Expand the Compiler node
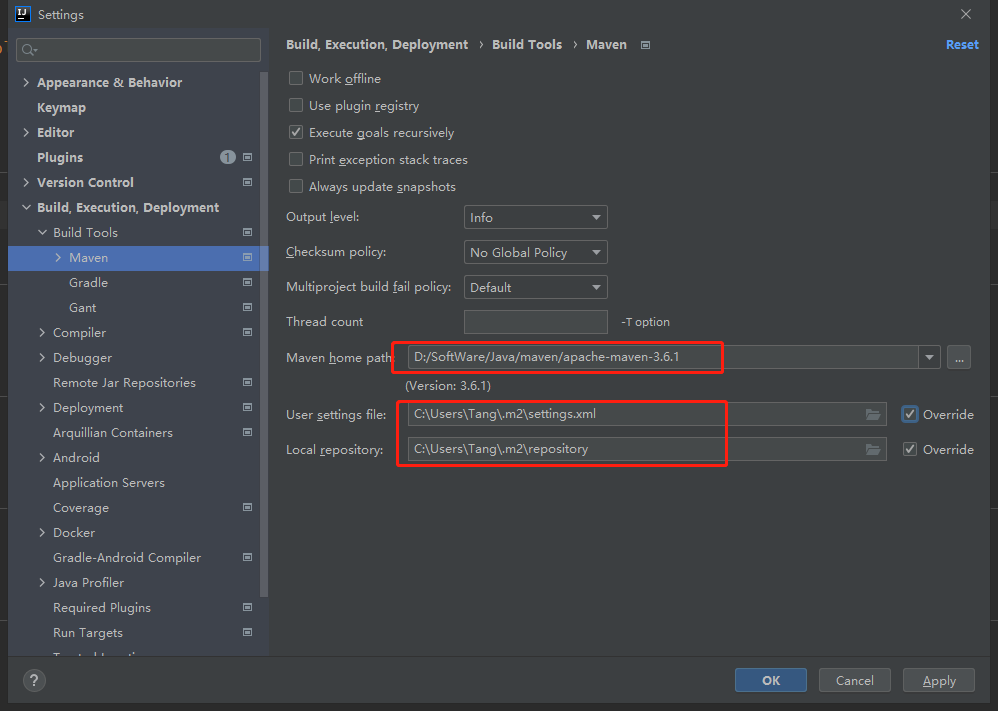 (42, 332)
